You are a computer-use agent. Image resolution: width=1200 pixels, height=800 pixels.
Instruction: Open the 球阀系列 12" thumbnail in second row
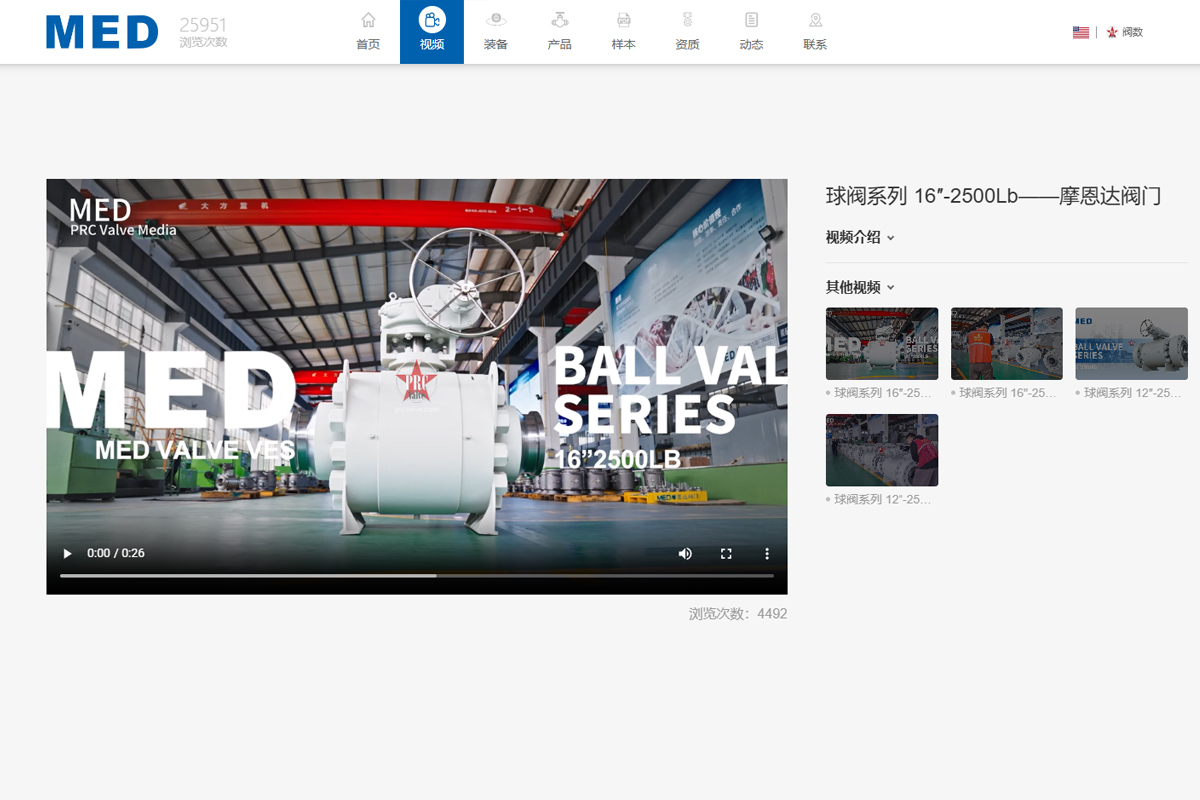tap(882, 450)
